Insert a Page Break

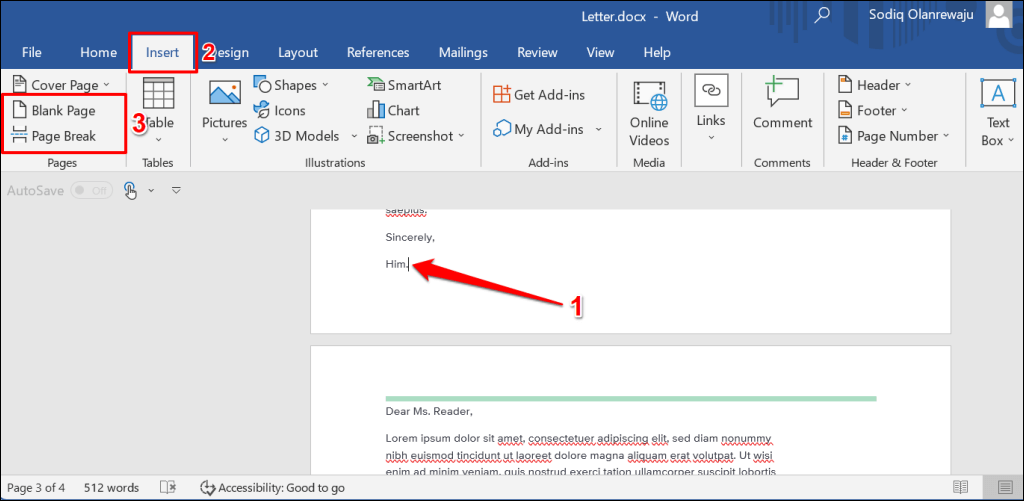click(x=54, y=136)
